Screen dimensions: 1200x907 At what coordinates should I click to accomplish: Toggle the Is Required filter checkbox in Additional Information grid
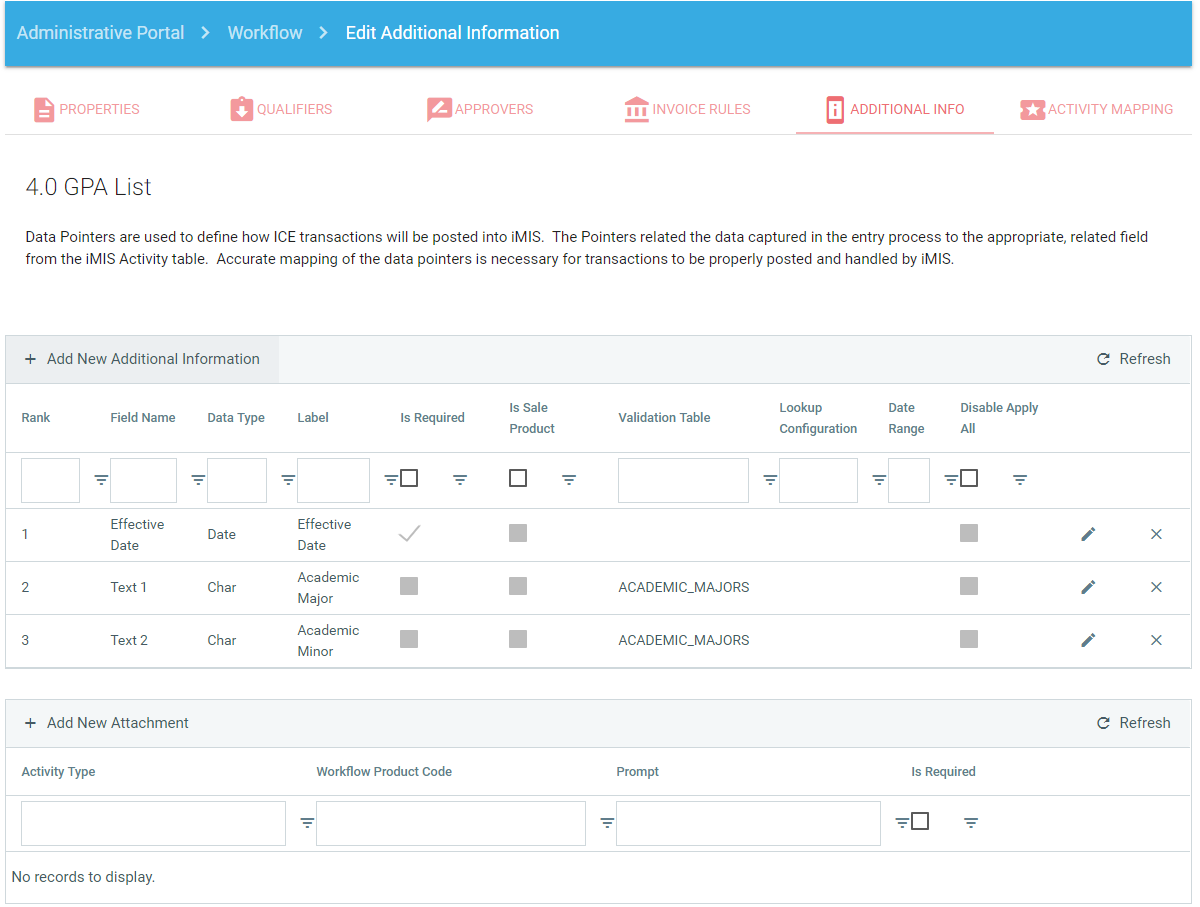tap(409, 478)
